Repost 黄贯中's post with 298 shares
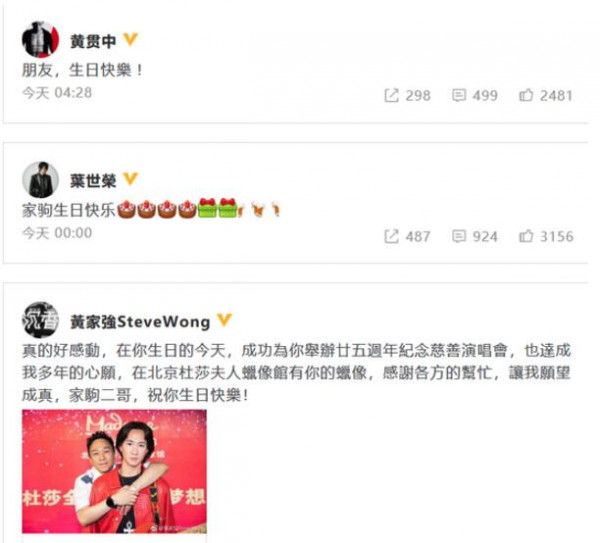Screen dimensions: 600x543 [x=407, y=95]
